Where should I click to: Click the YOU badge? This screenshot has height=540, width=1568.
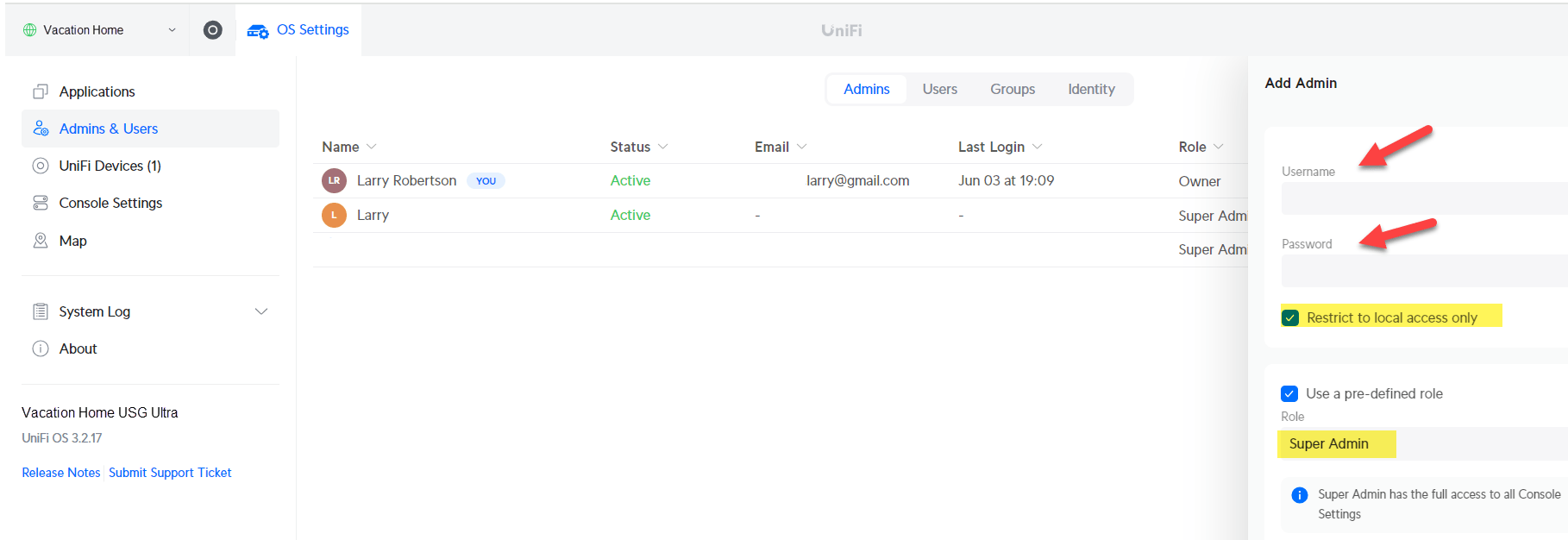coord(486,180)
